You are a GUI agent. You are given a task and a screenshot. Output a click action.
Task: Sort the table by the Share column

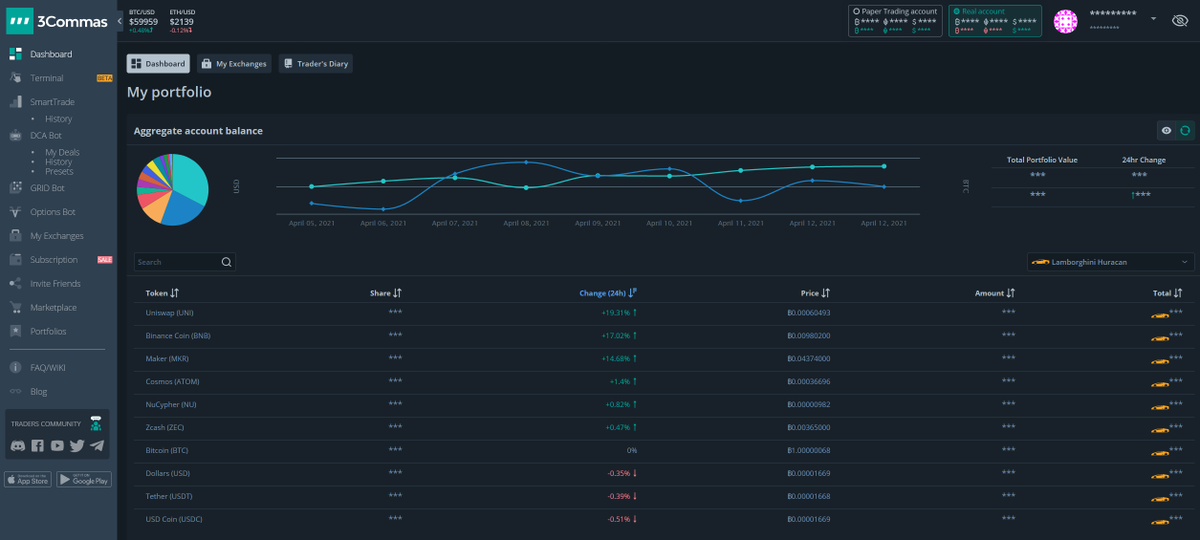tap(386, 293)
